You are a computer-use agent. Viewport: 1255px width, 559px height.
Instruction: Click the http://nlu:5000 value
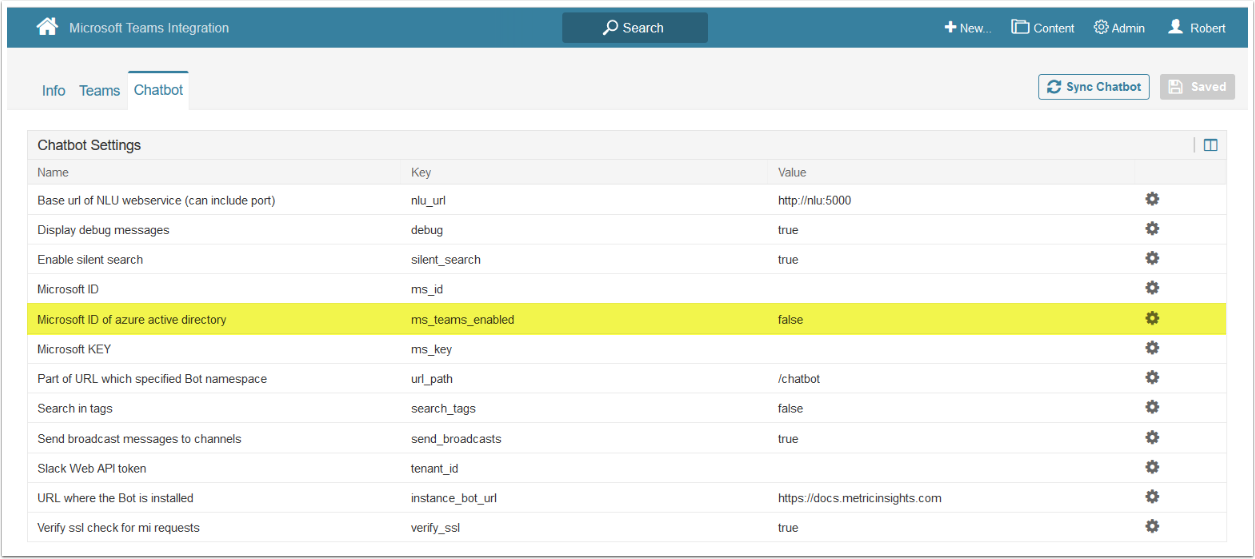[815, 200]
